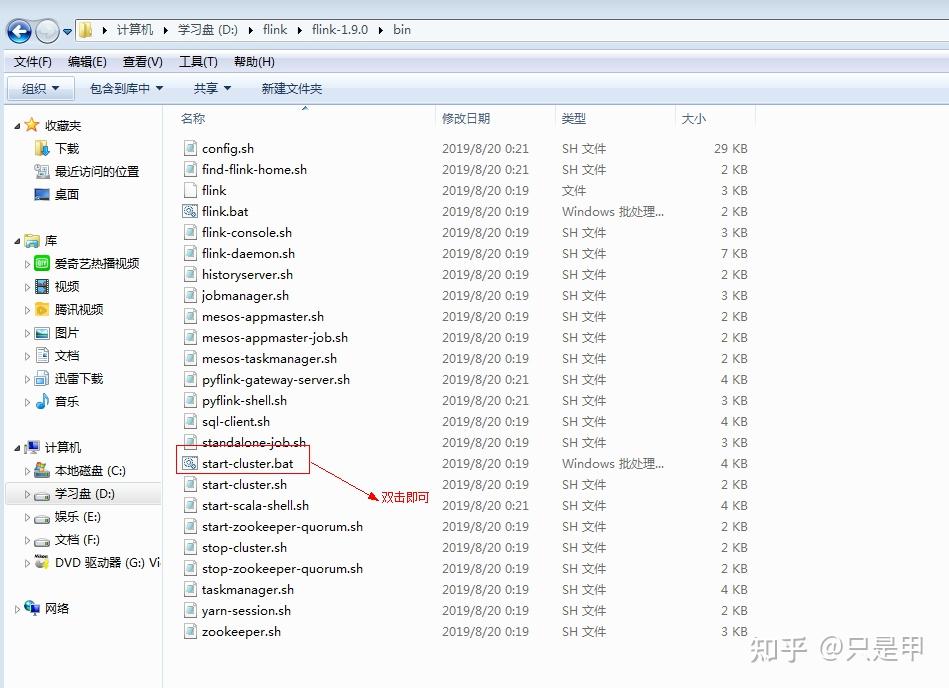Click the Computer icon (计算机) in sidebar
The image size is (949, 688).
click(31, 447)
